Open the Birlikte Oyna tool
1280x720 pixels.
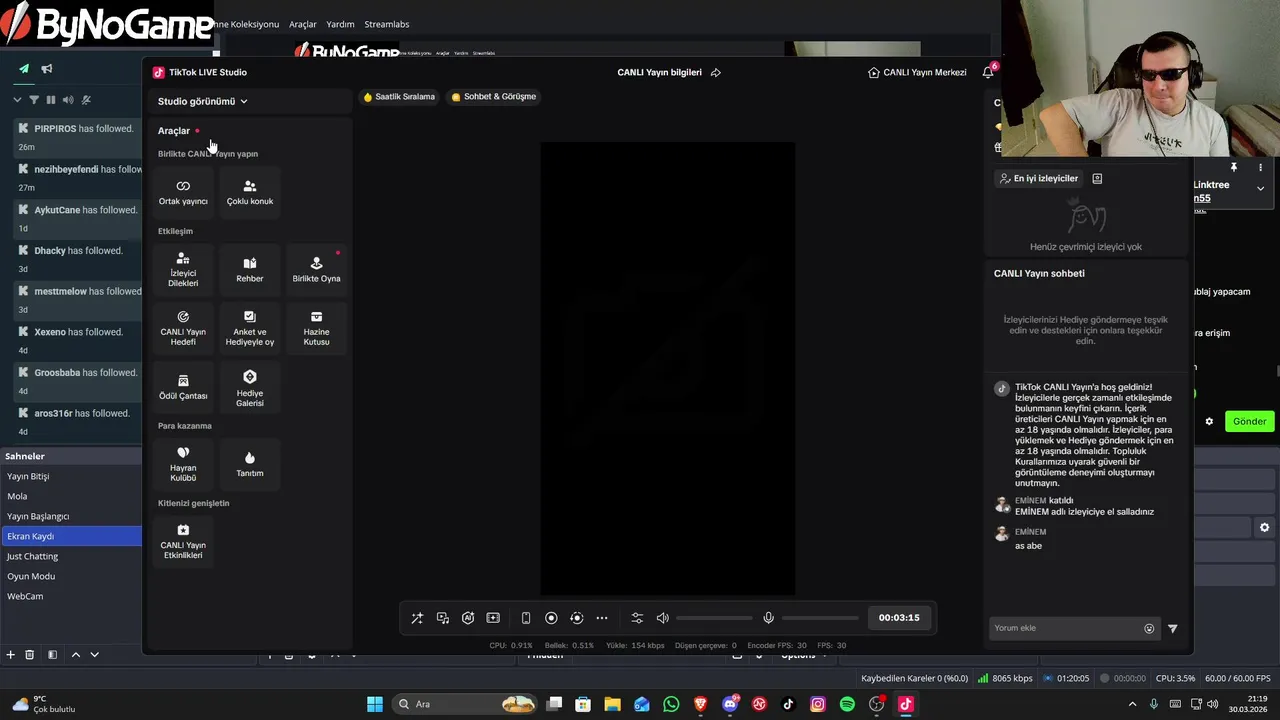pyautogui.click(x=316, y=270)
